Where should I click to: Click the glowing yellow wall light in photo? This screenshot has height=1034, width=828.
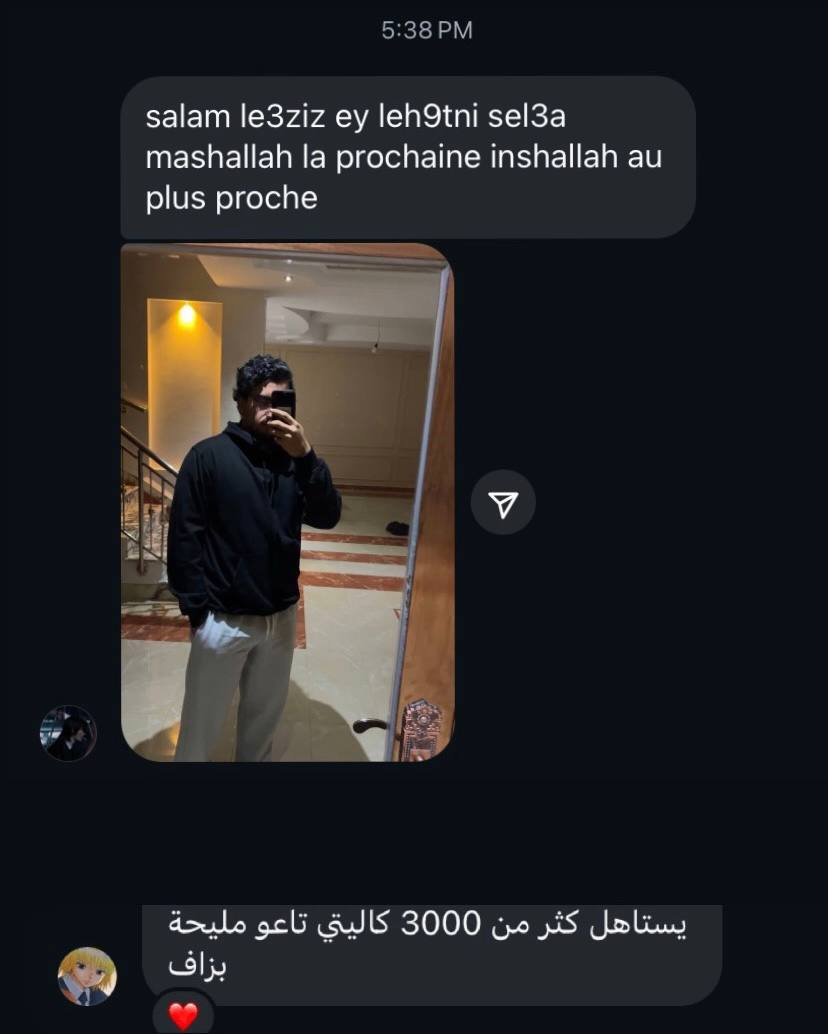[x=187, y=316]
